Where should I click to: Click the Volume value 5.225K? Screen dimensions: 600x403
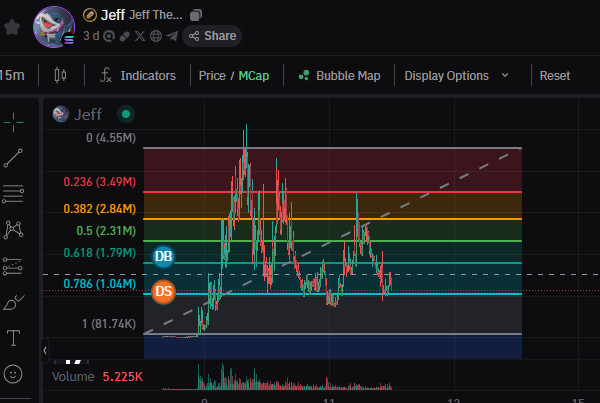pyautogui.click(x=122, y=377)
